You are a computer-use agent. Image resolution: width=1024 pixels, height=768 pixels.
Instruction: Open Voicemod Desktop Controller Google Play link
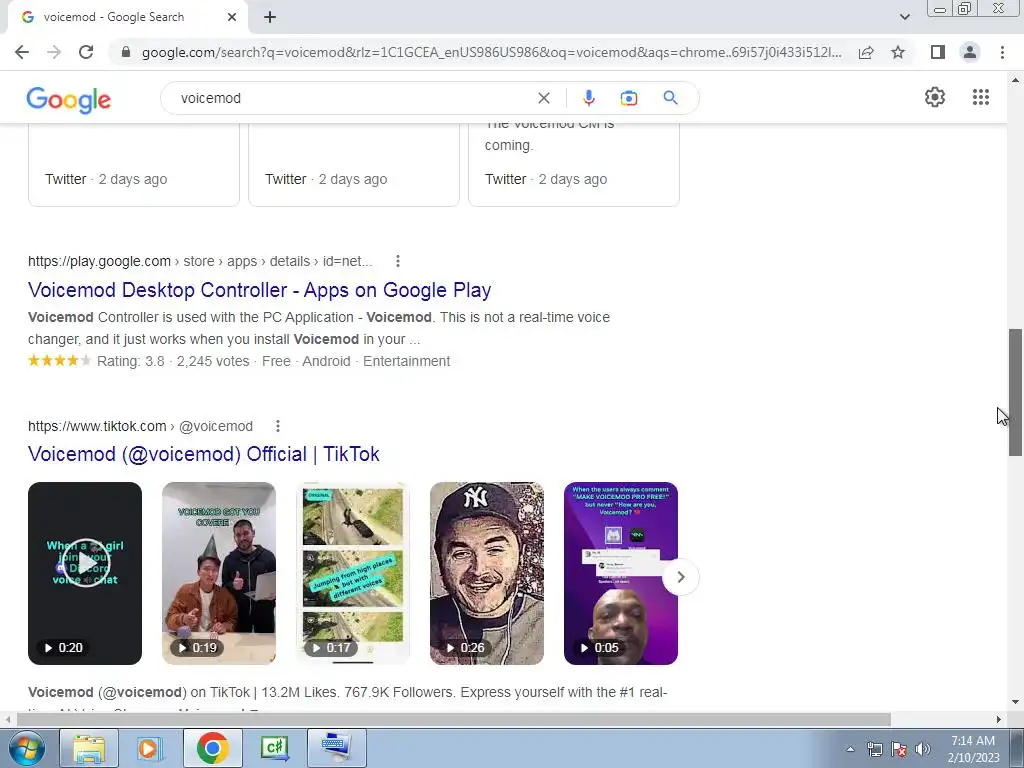click(259, 290)
